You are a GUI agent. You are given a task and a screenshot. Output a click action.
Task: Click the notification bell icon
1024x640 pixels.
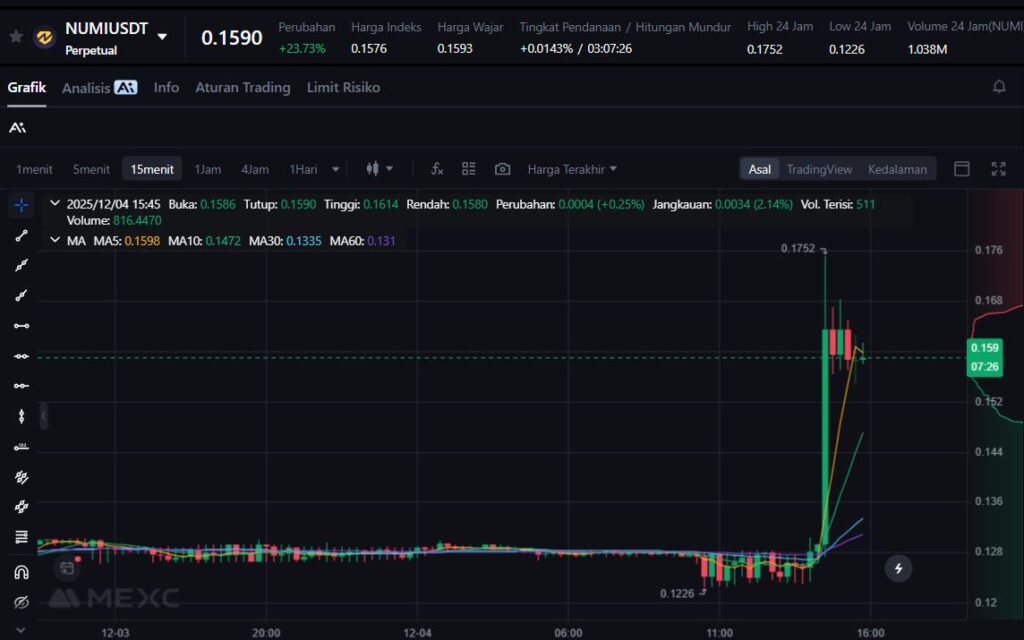998,87
